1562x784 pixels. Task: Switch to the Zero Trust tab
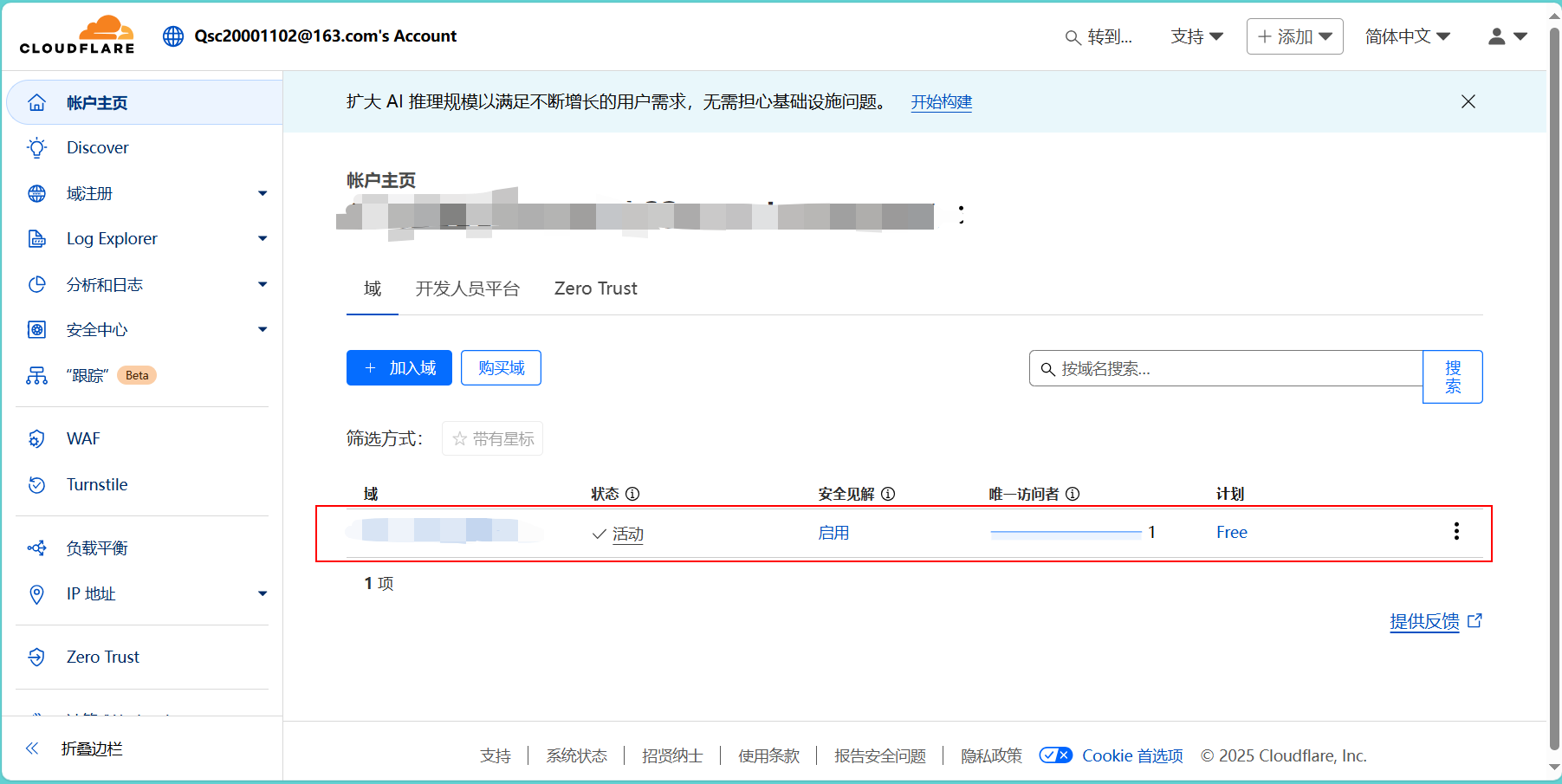coord(595,289)
